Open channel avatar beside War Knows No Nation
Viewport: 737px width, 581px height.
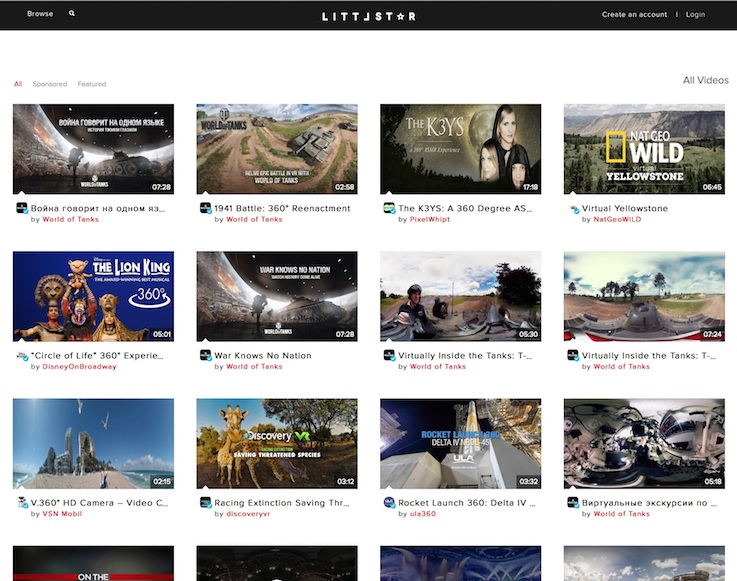pos(205,355)
